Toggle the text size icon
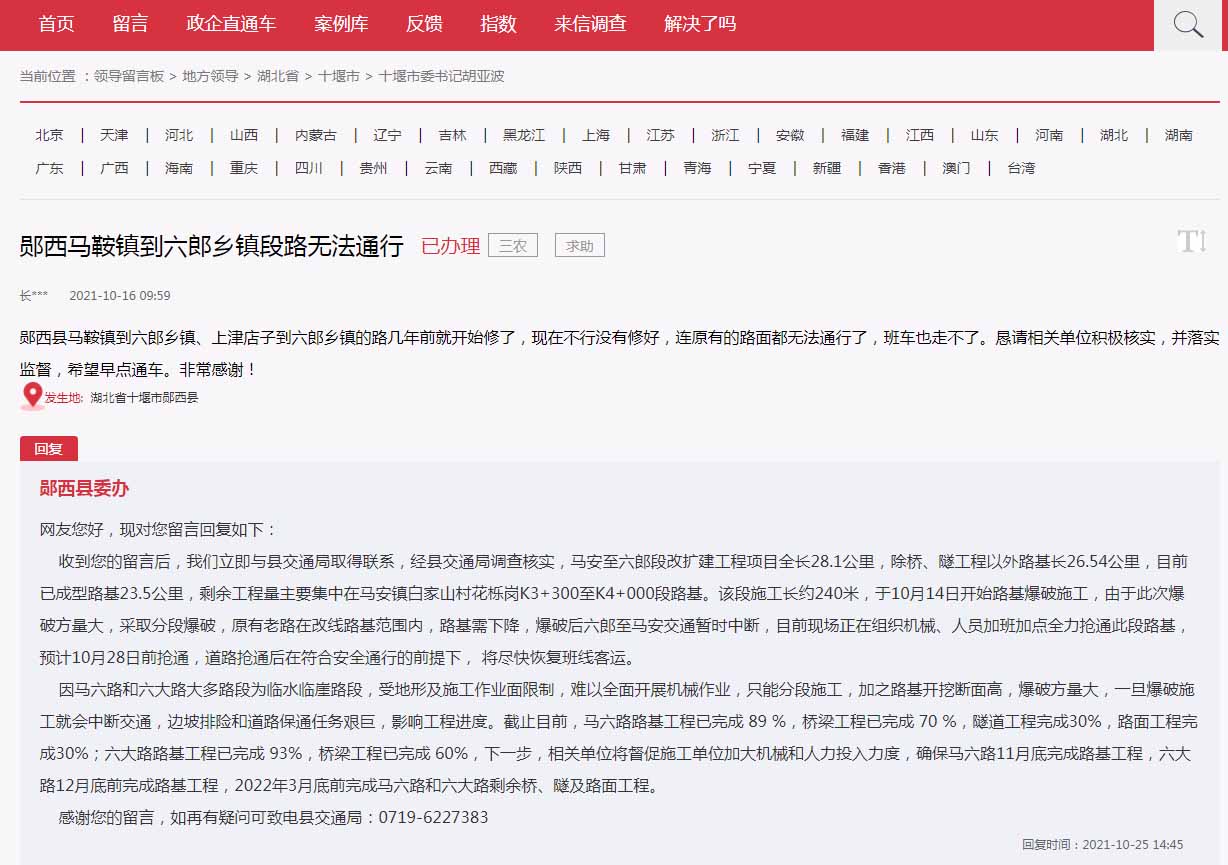 (x=1191, y=241)
